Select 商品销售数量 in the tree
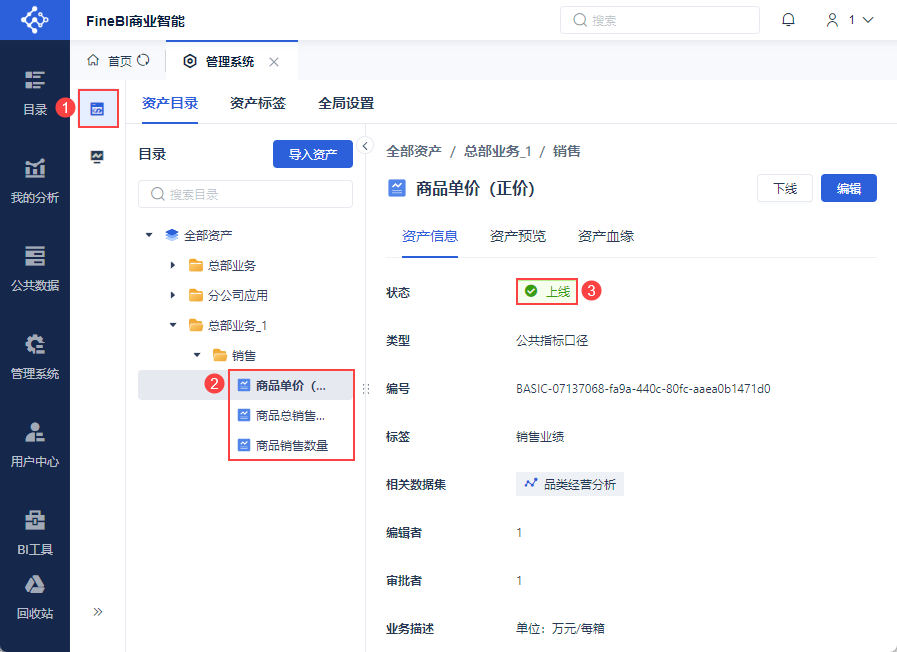 pyautogui.click(x=291, y=445)
